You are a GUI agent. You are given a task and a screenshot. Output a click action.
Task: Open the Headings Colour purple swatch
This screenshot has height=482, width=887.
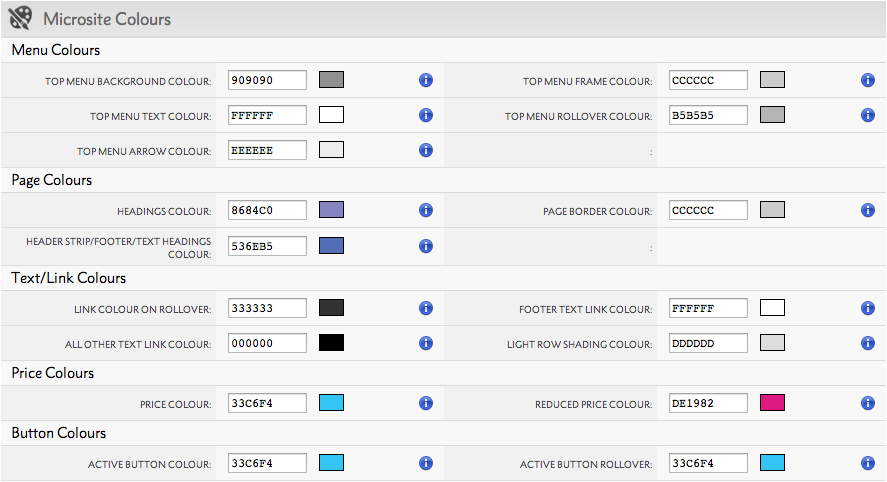pos(331,210)
